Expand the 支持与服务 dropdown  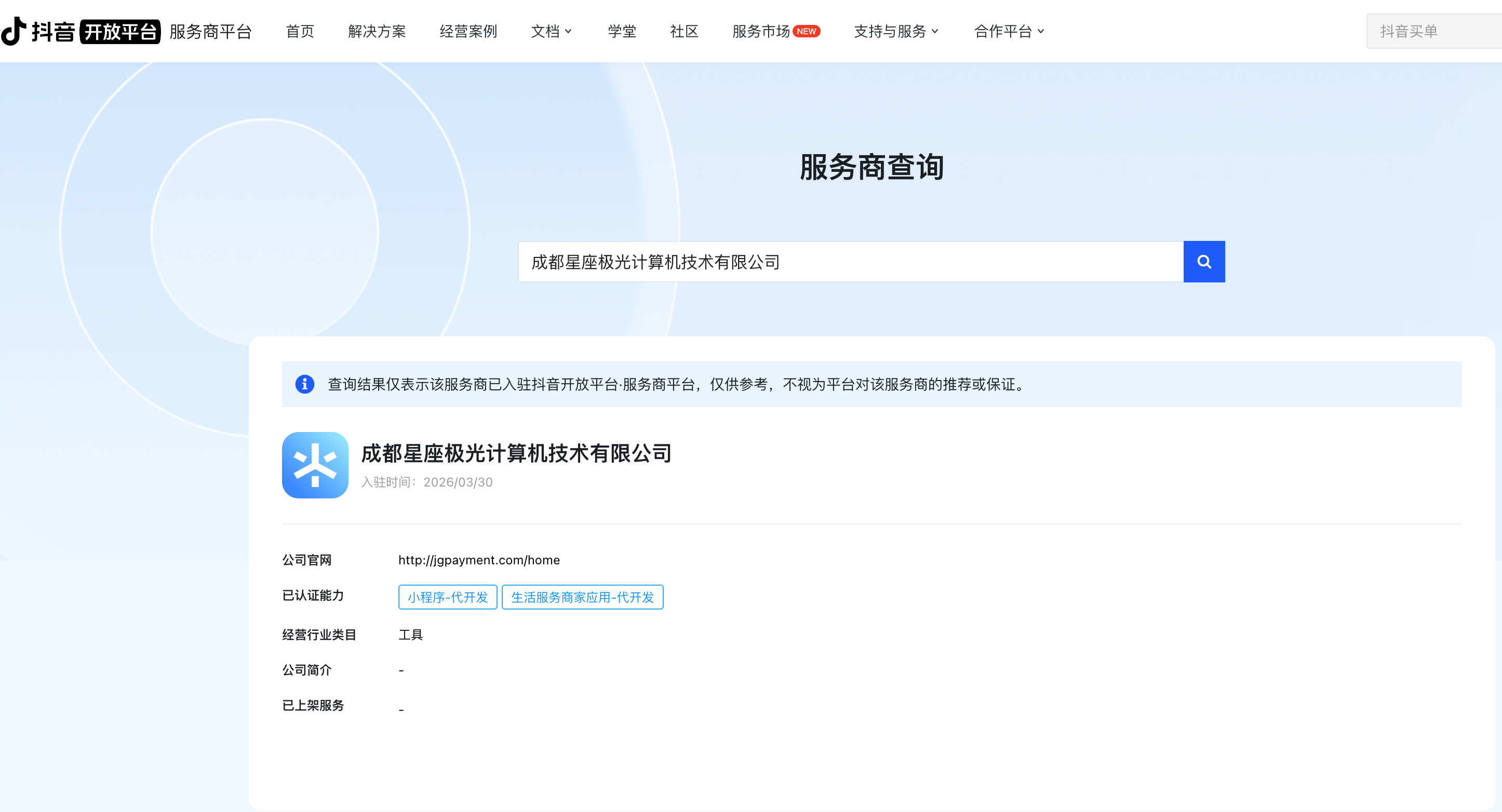896,31
